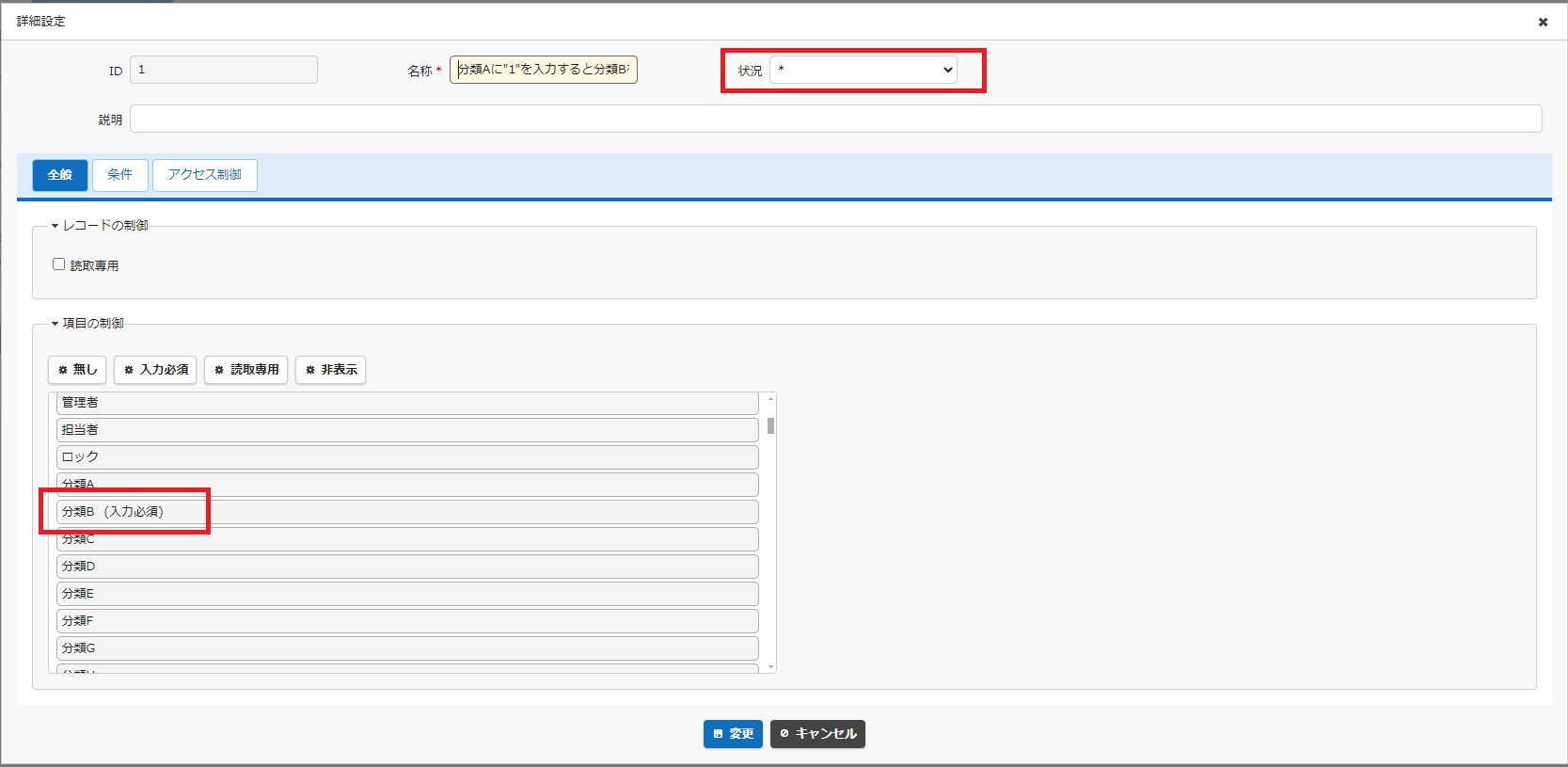Screen dimensions: 1568x767
Task: Click the item list scrollbar thumb
Action: coord(770,426)
